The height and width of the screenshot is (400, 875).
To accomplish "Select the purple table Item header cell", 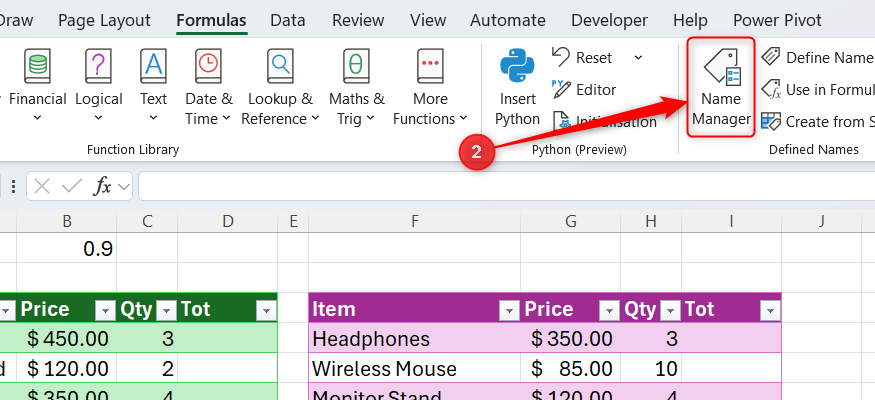I will [x=415, y=309].
